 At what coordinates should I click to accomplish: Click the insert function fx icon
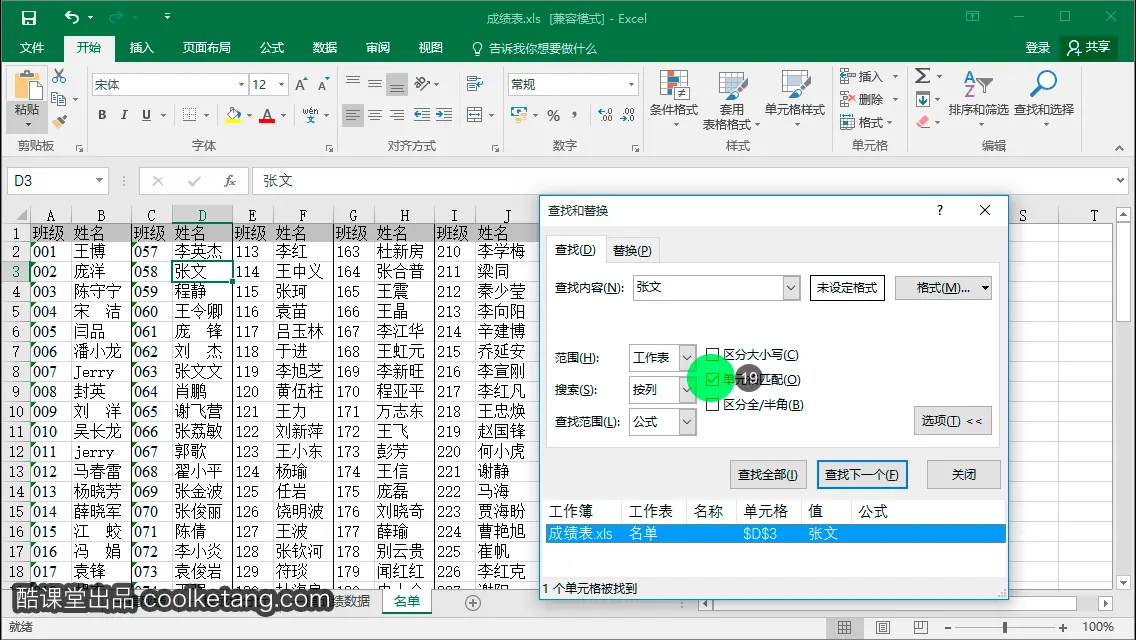[230, 180]
